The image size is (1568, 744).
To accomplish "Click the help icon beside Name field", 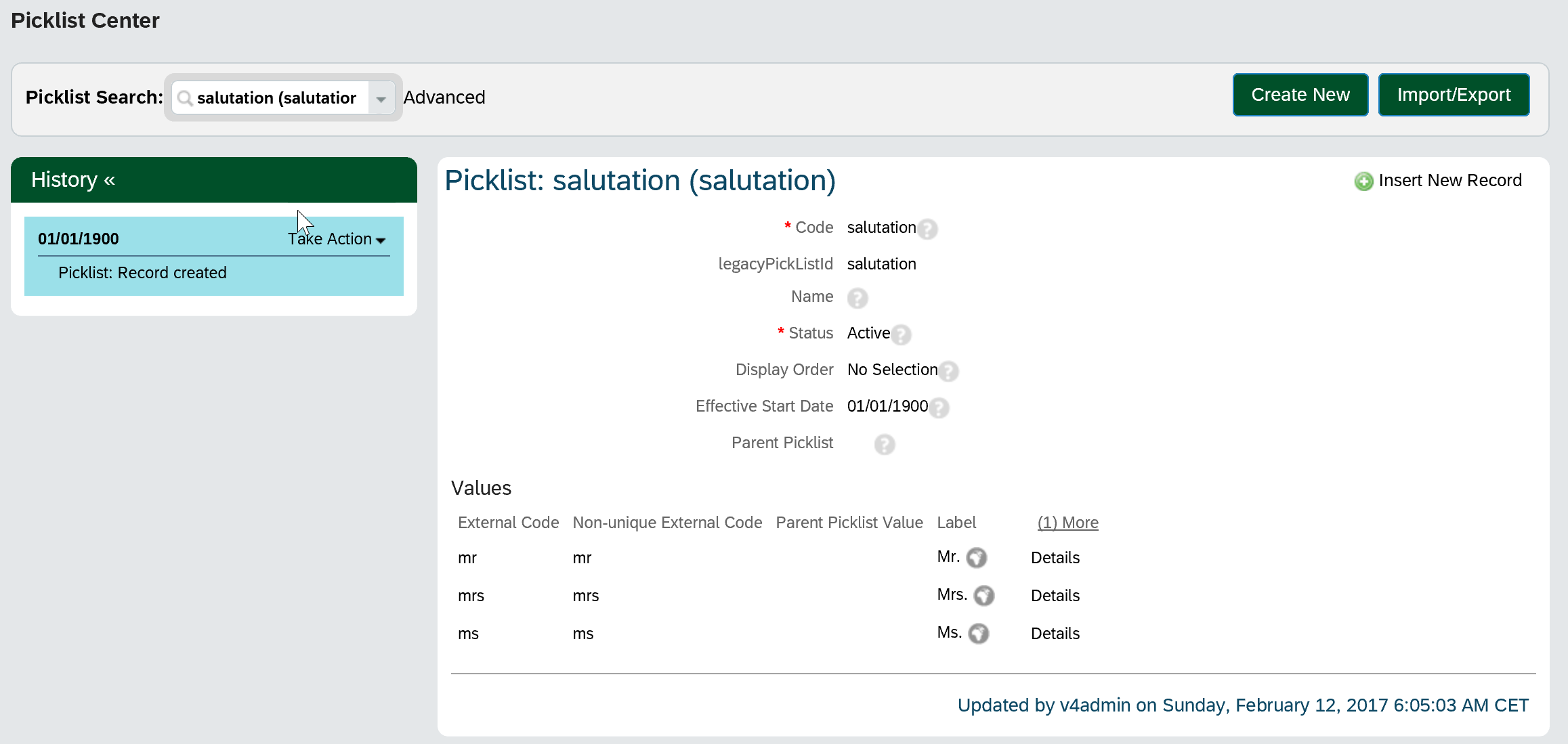I will tap(857, 298).
